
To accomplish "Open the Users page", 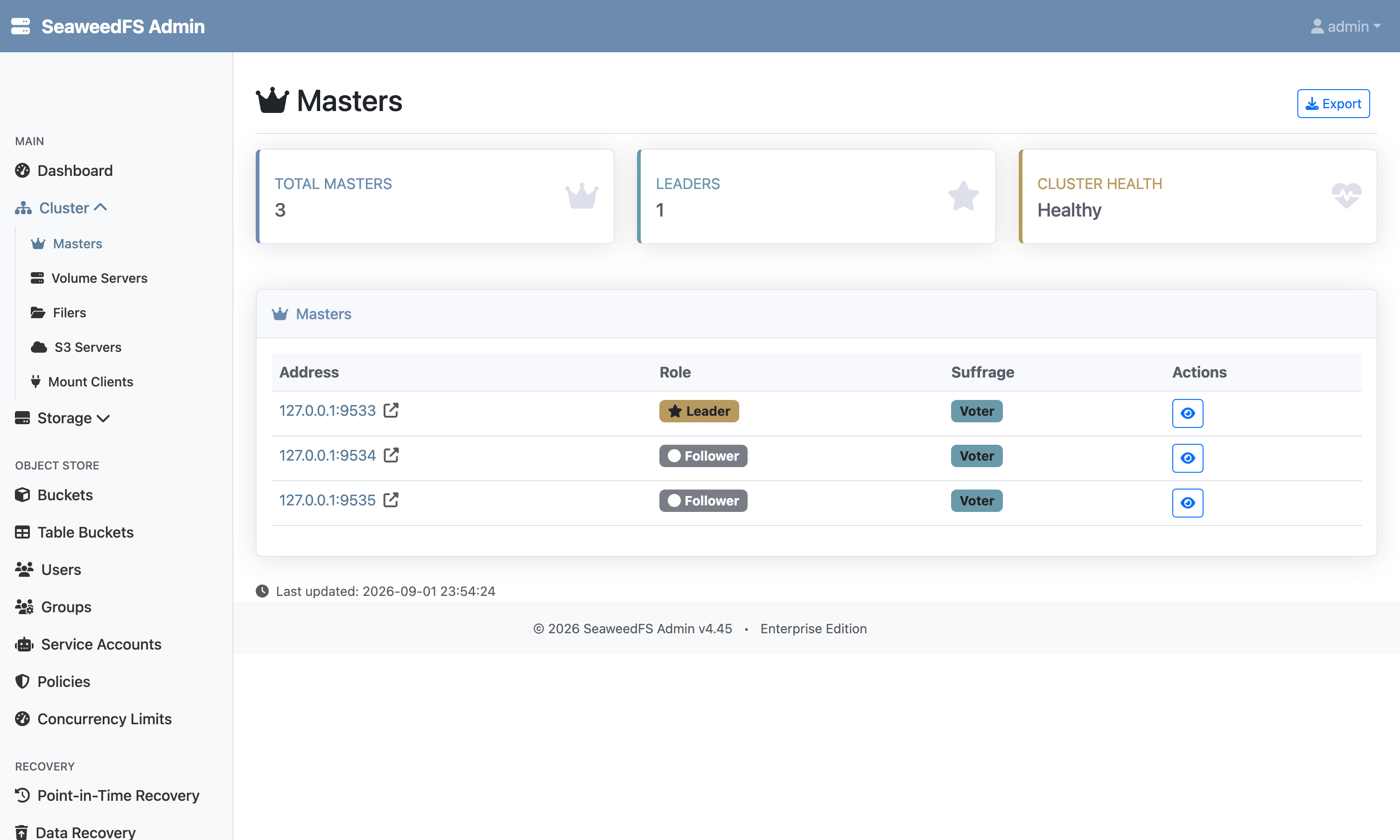I will tap(48, 569).
